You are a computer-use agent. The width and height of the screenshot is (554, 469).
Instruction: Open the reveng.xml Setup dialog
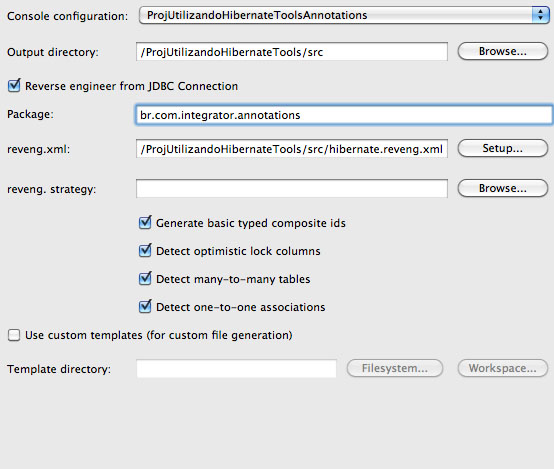(503, 148)
